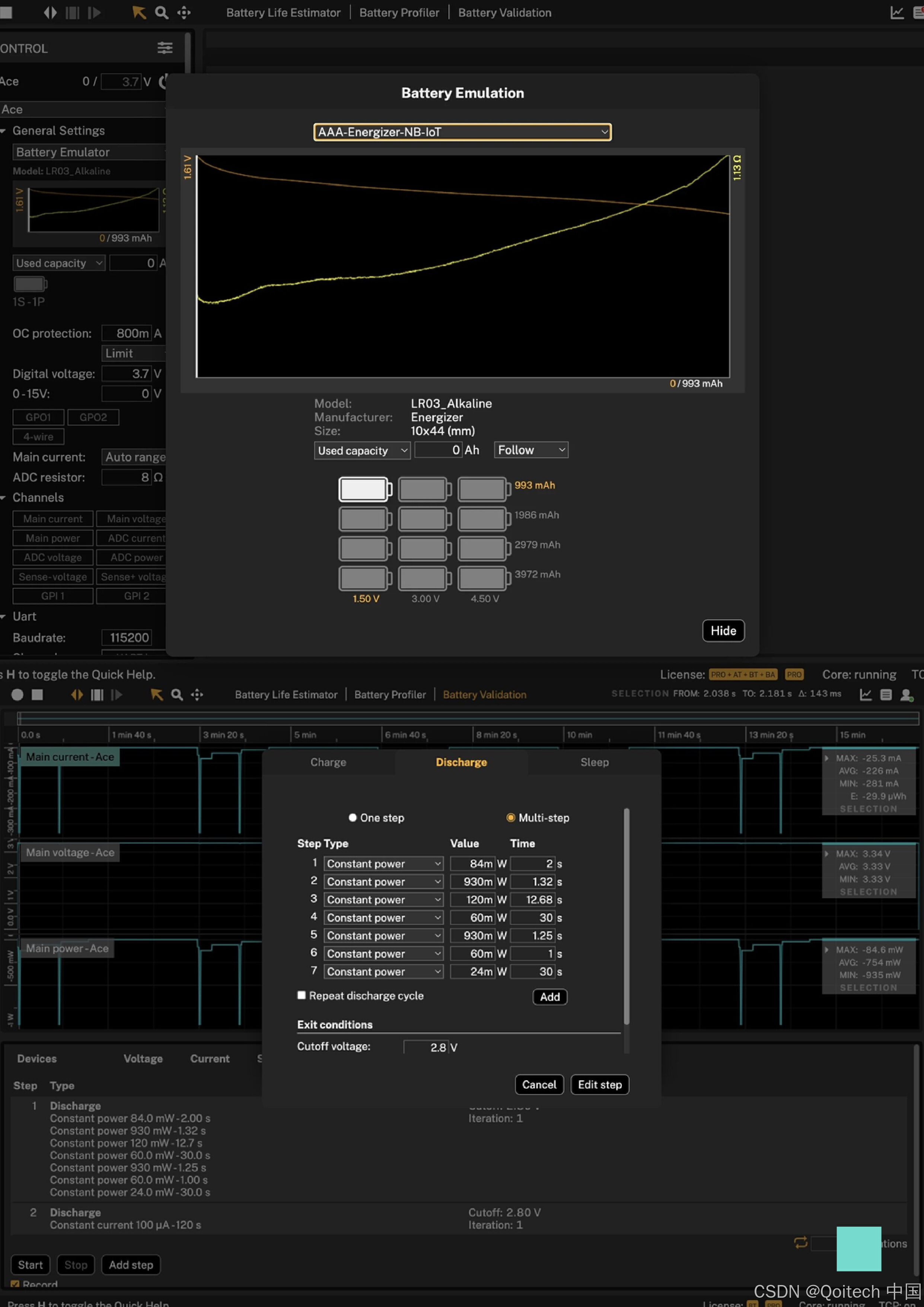Open step 4 Constant power type dropdown
Image resolution: width=924 pixels, height=1307 pixels.
(x=383, y=918)
